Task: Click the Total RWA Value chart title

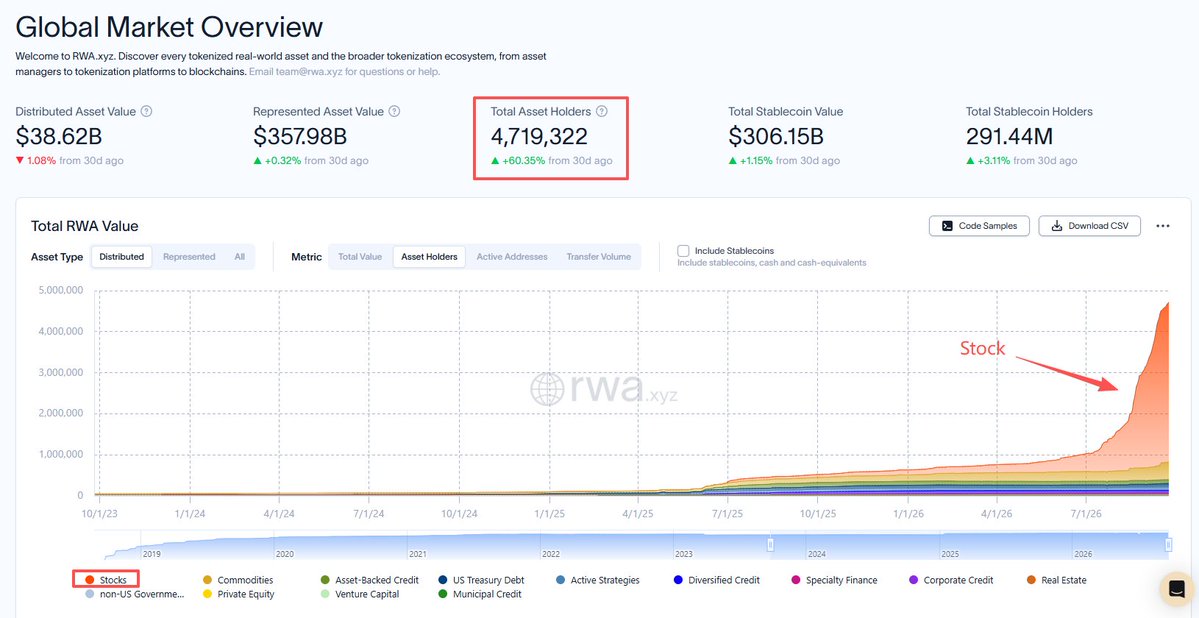Action: coord(84,226)
